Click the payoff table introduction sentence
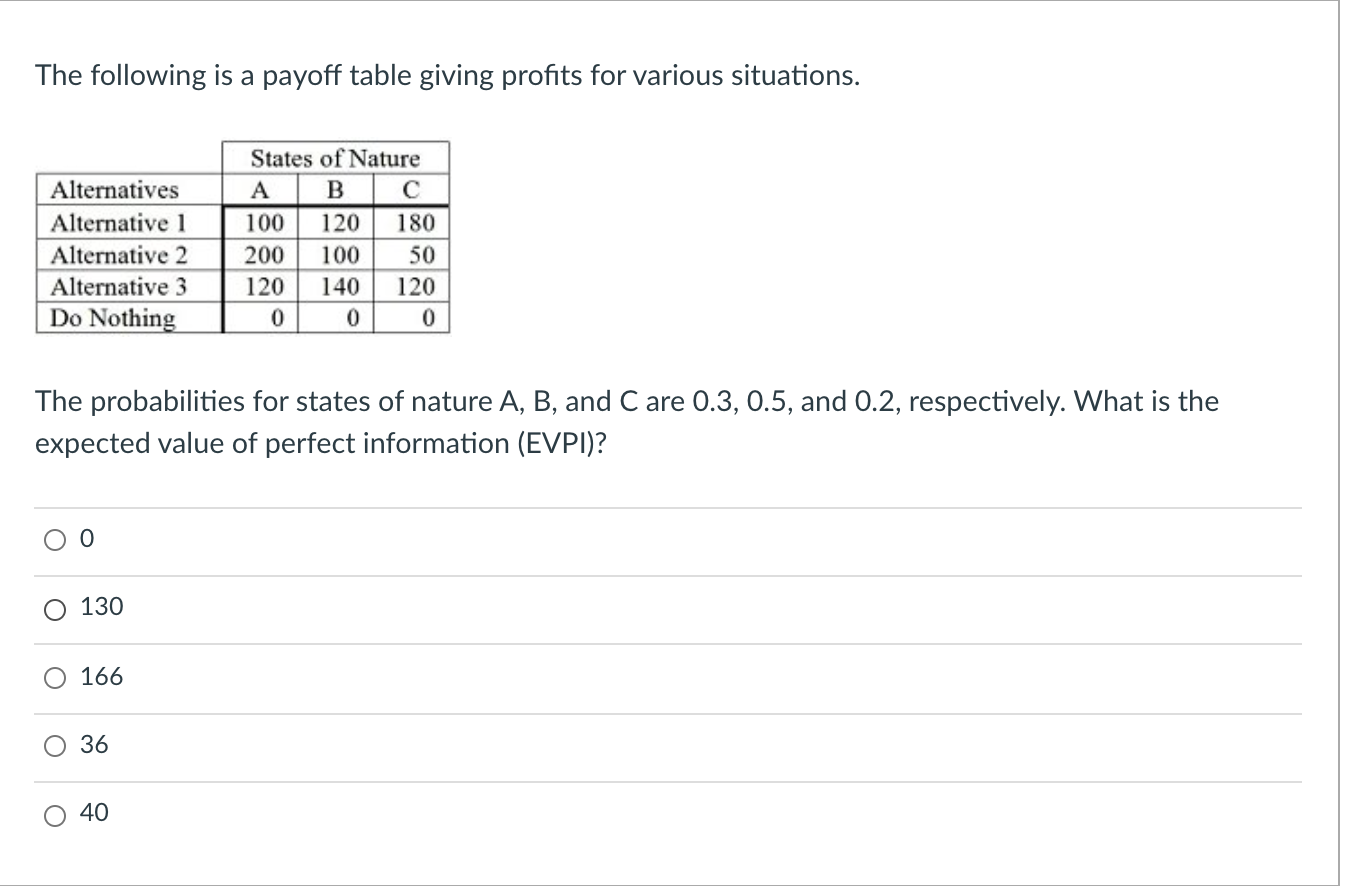1353x886 pixels. 446,75
